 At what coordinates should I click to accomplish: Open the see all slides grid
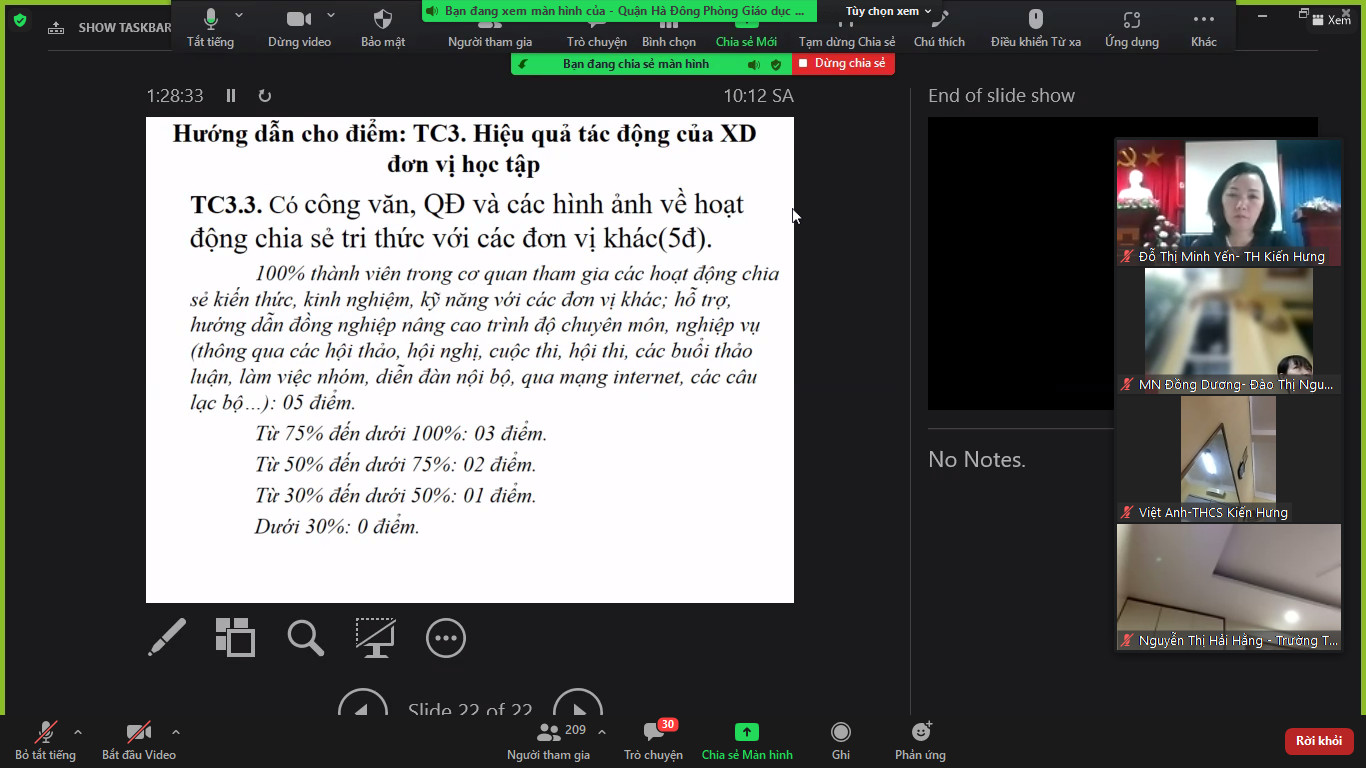[235, 638]
